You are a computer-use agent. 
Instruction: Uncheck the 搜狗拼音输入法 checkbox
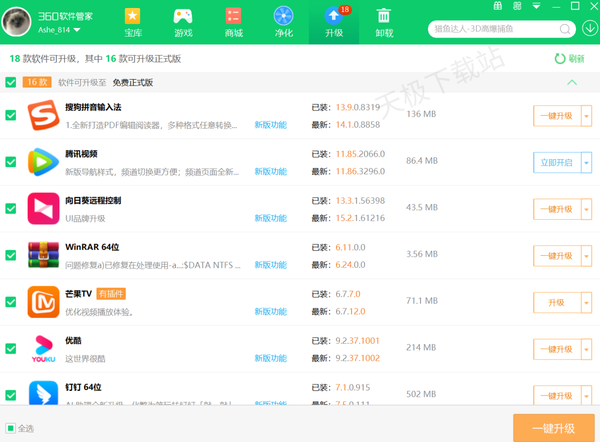[11, 115]
